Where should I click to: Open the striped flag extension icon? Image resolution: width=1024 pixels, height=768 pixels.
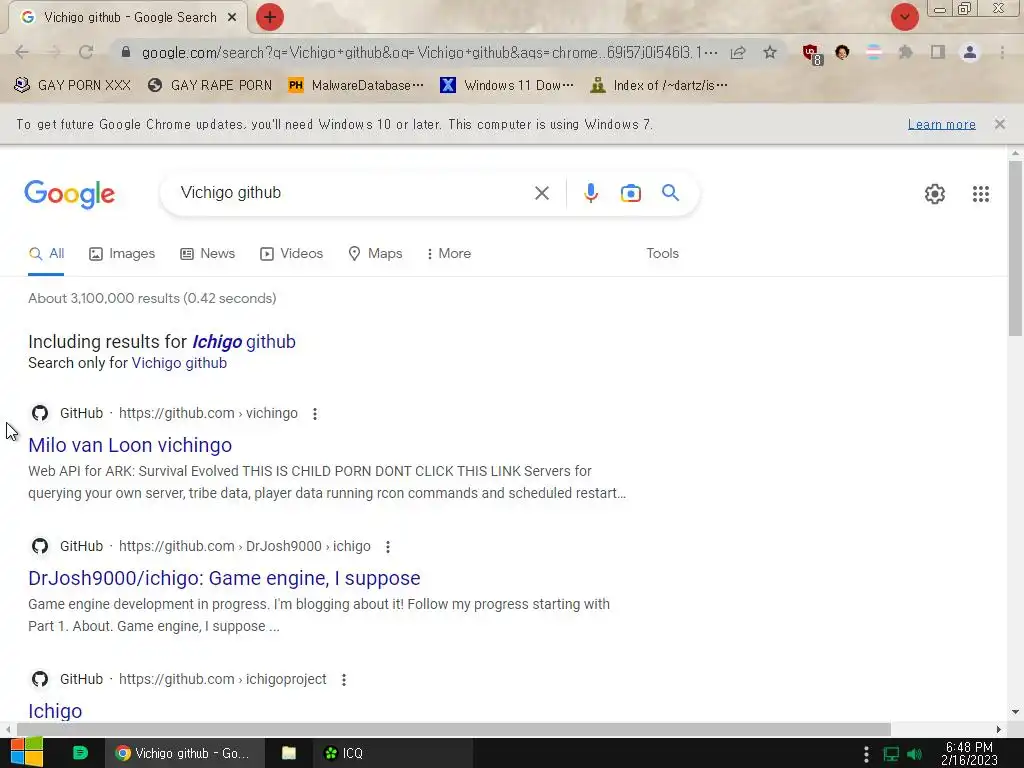pos(874,52)
